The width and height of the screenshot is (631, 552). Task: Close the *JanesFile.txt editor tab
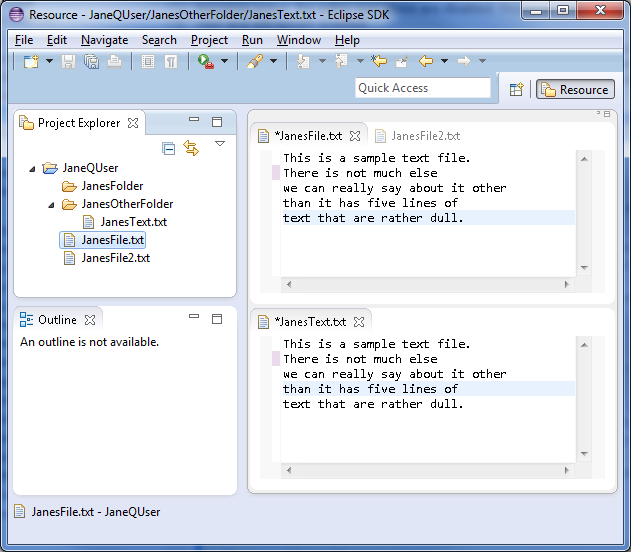pyautogui.click(x=355, y=136)
